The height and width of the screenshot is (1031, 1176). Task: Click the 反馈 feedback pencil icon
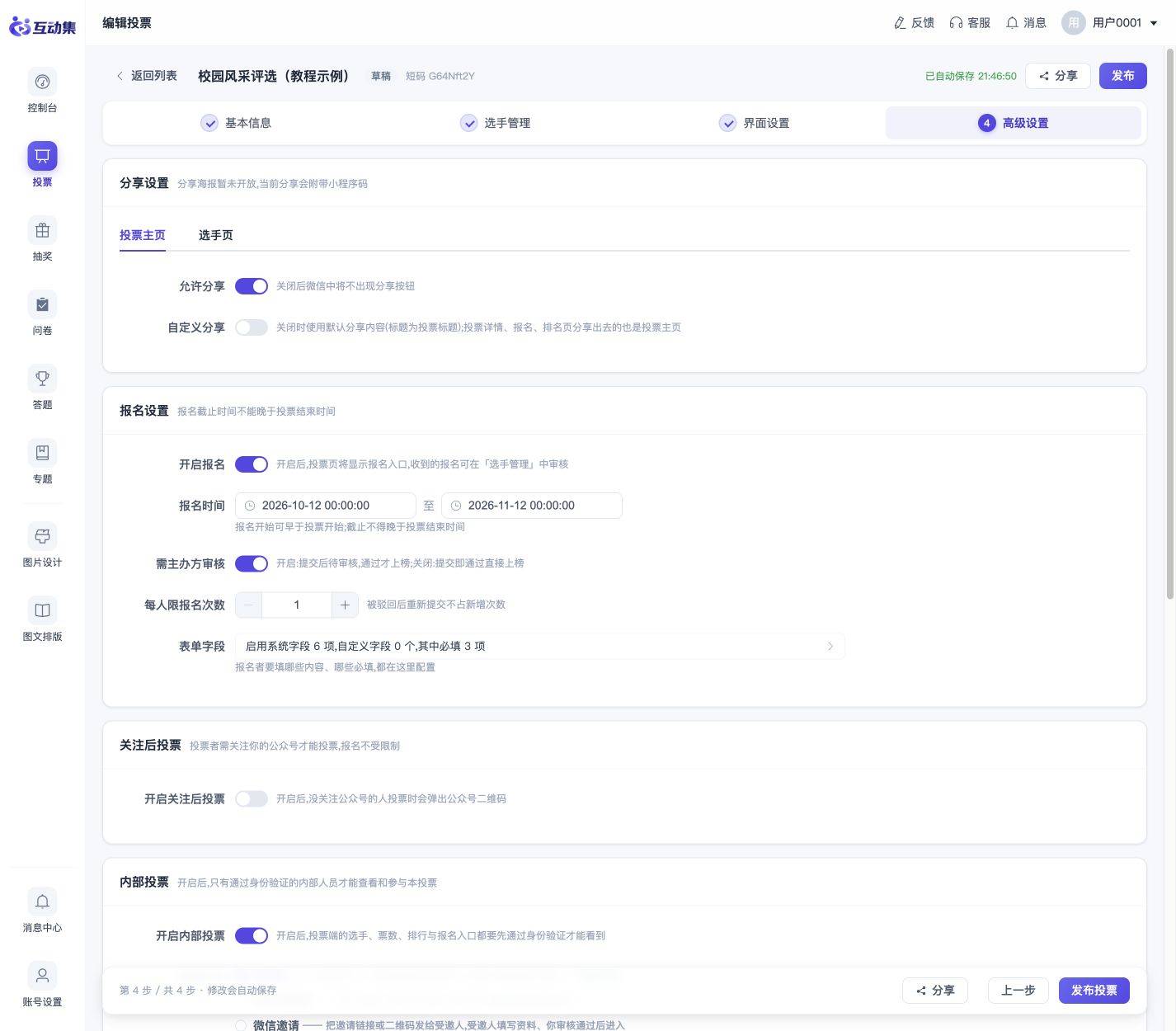tap(900, 23)
